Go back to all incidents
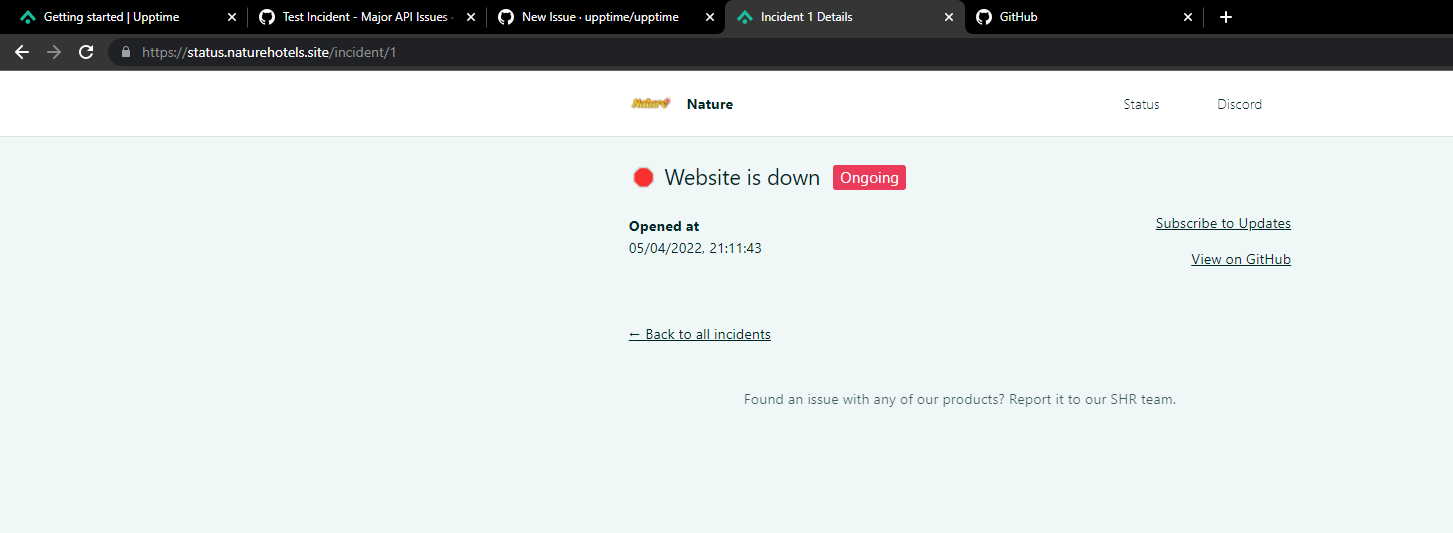The image size is (1453, 533). tap(700, 334)
